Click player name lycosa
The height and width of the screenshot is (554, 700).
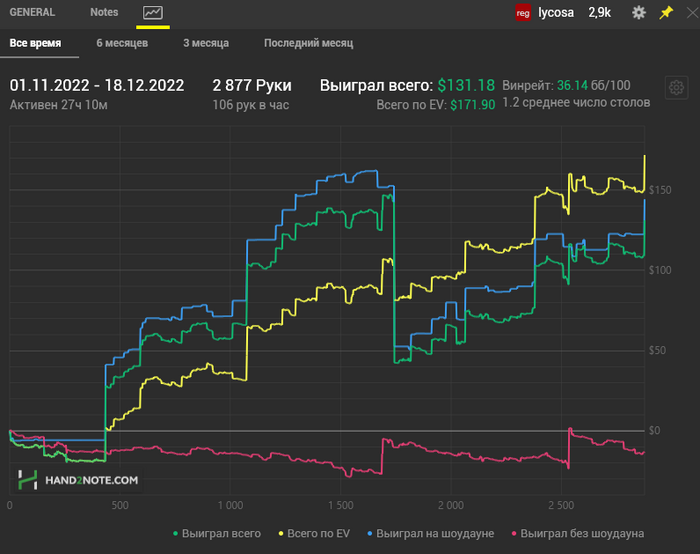556,12
